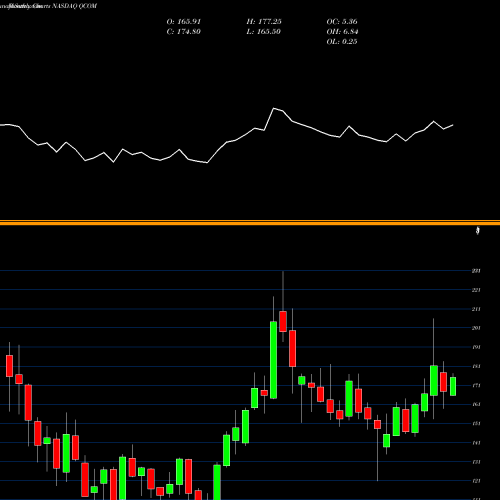
Task: Click the OC: 5.36 reading
Action: [x=342, y=22]
